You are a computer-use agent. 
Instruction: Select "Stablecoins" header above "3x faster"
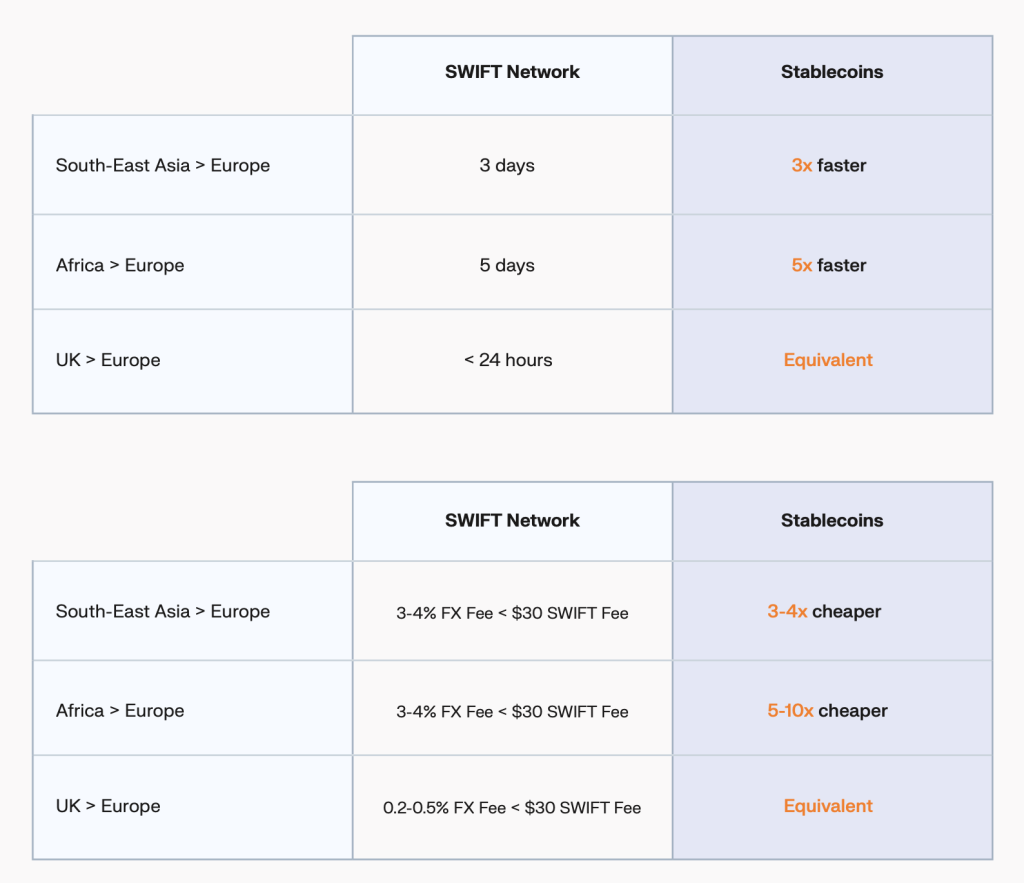[x=832, y=72]
